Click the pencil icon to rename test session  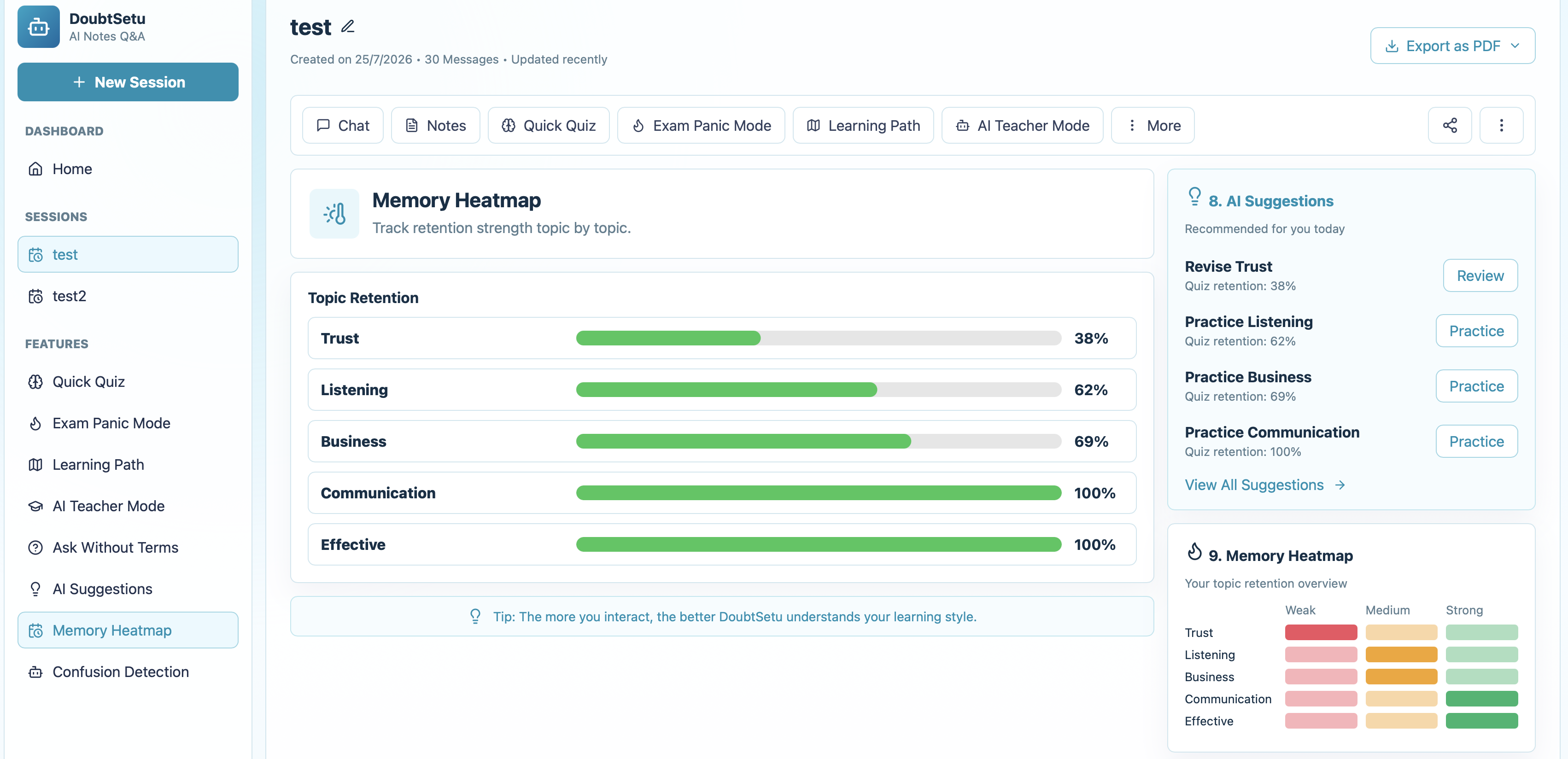pyautogui.click(x=348, y=26)
